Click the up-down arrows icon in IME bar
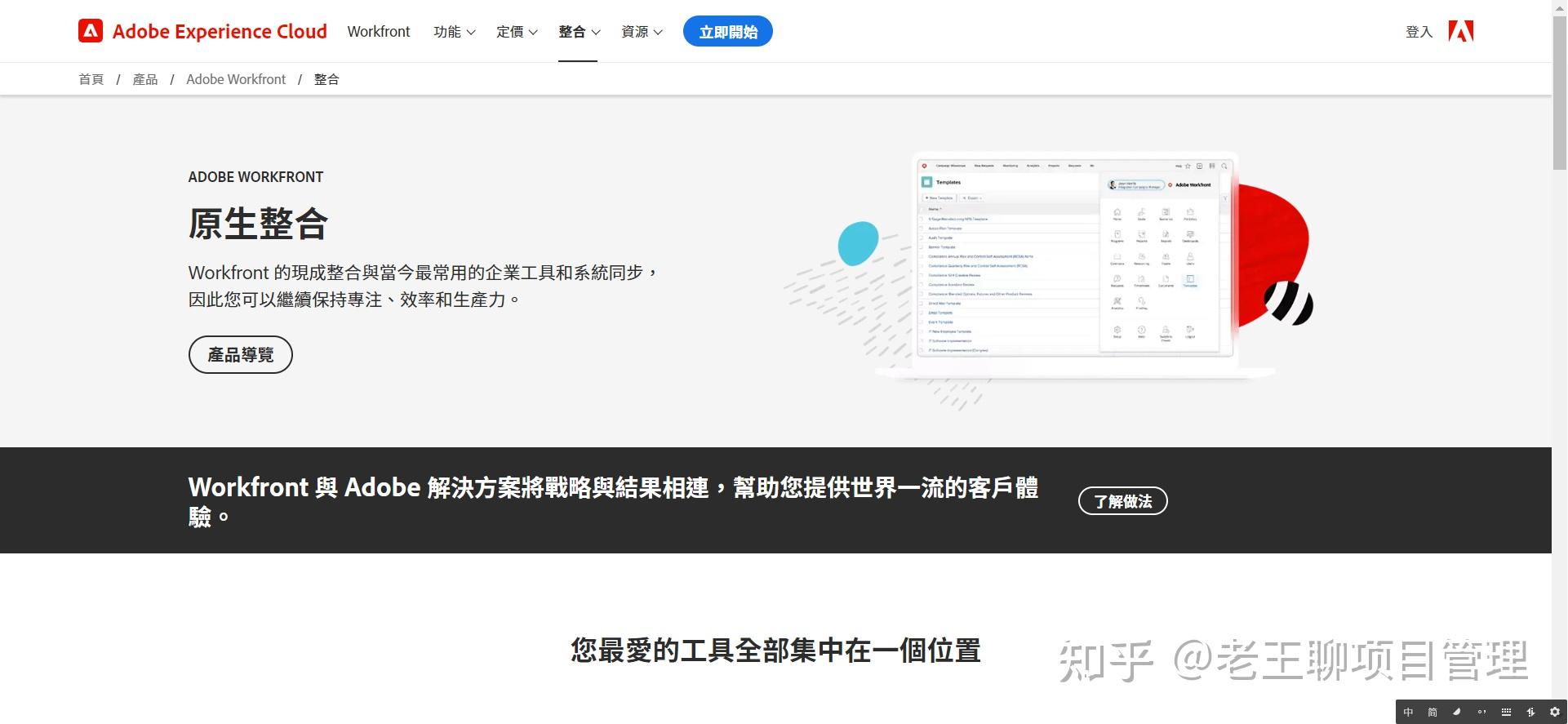Screen dimensions: 1568x724 point(1530,712)
